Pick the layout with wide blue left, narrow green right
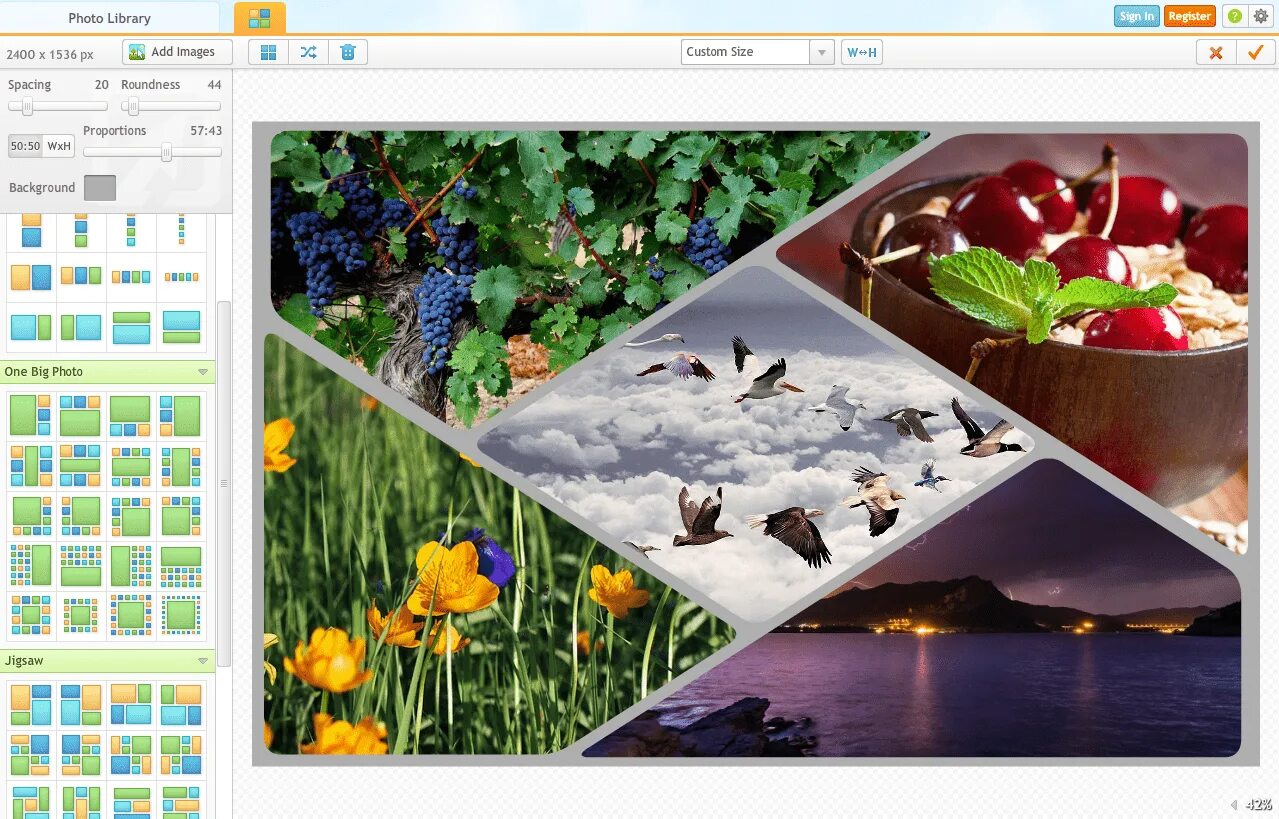The image size is (1279, 819). point(31,327)
